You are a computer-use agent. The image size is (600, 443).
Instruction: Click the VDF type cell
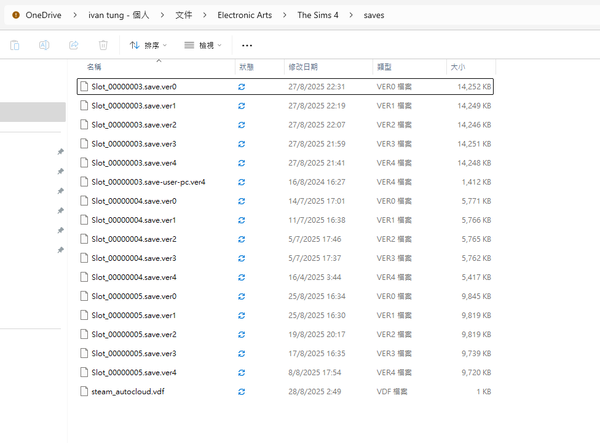click(392, 392)
